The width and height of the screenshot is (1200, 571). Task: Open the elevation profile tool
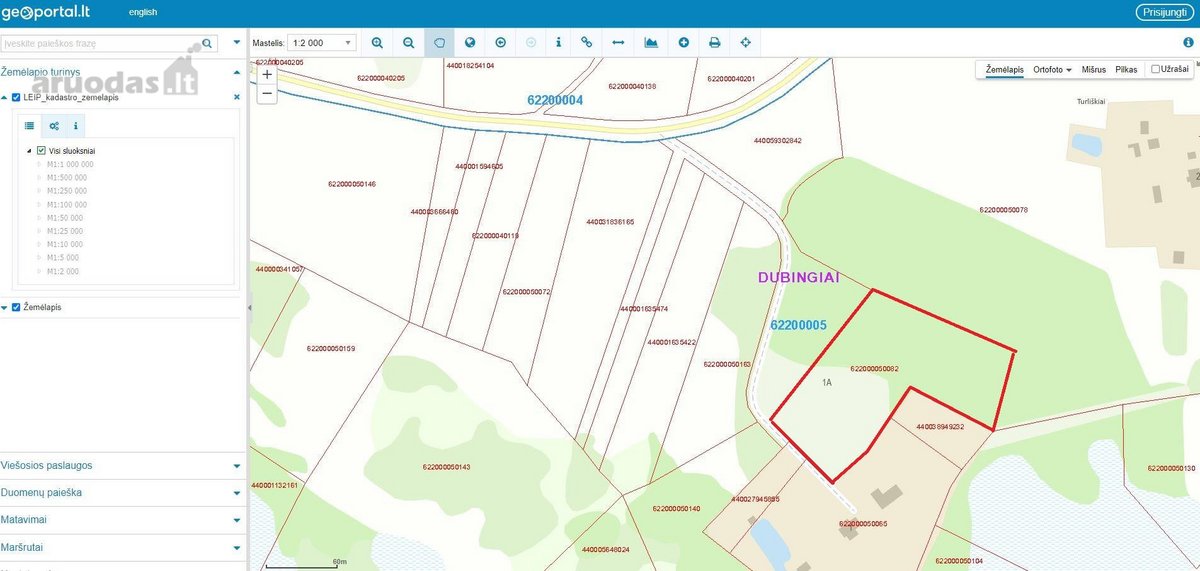pos(651,43)
